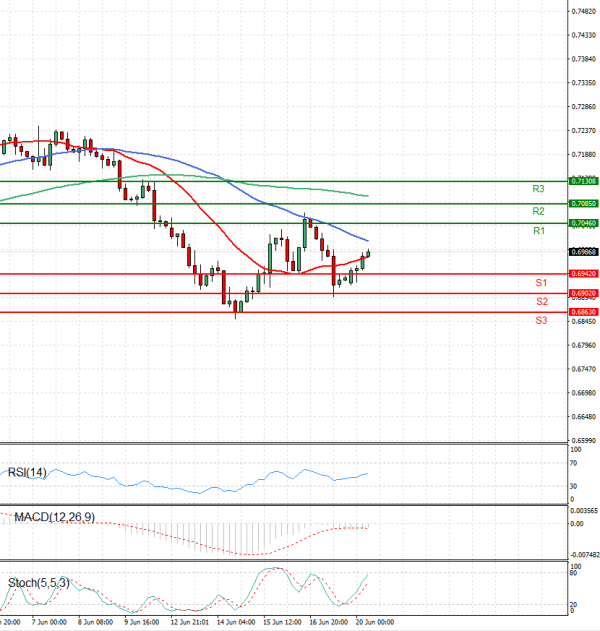Click the R1 resistance label
The width and height of the screenshot is (600, 631).
coord(539,231)
